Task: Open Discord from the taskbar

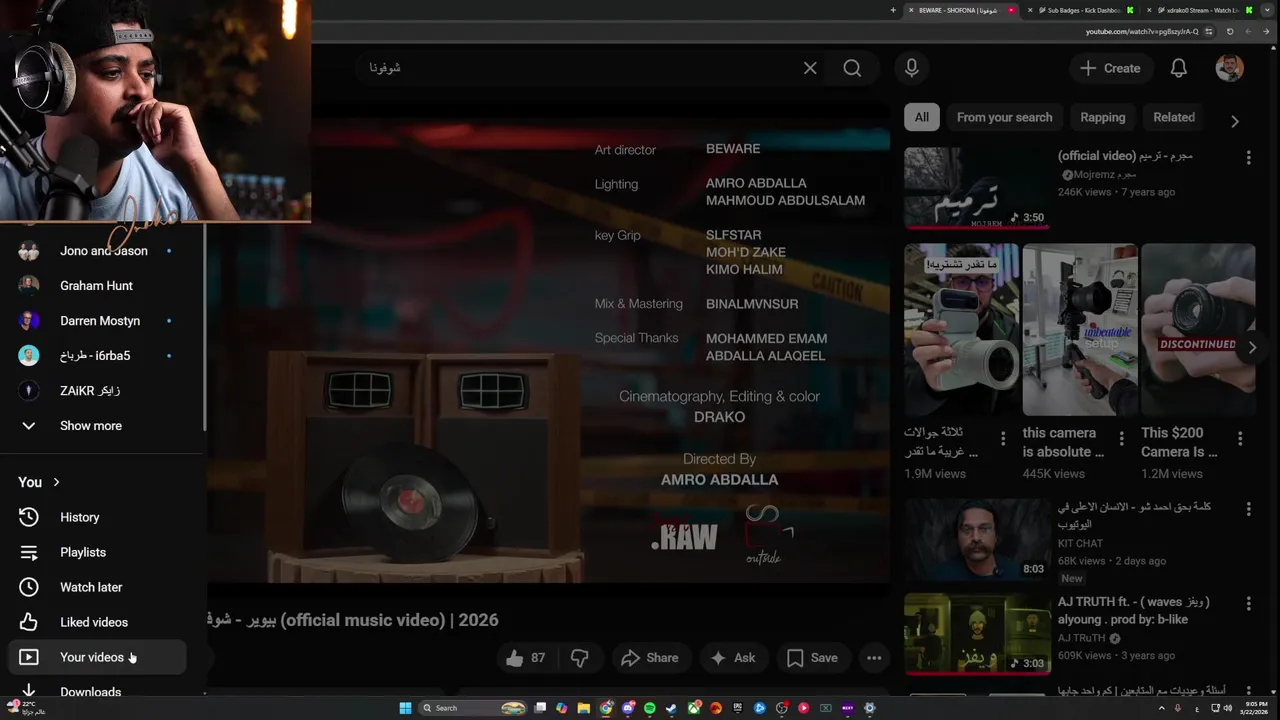Action: [627, 708]
